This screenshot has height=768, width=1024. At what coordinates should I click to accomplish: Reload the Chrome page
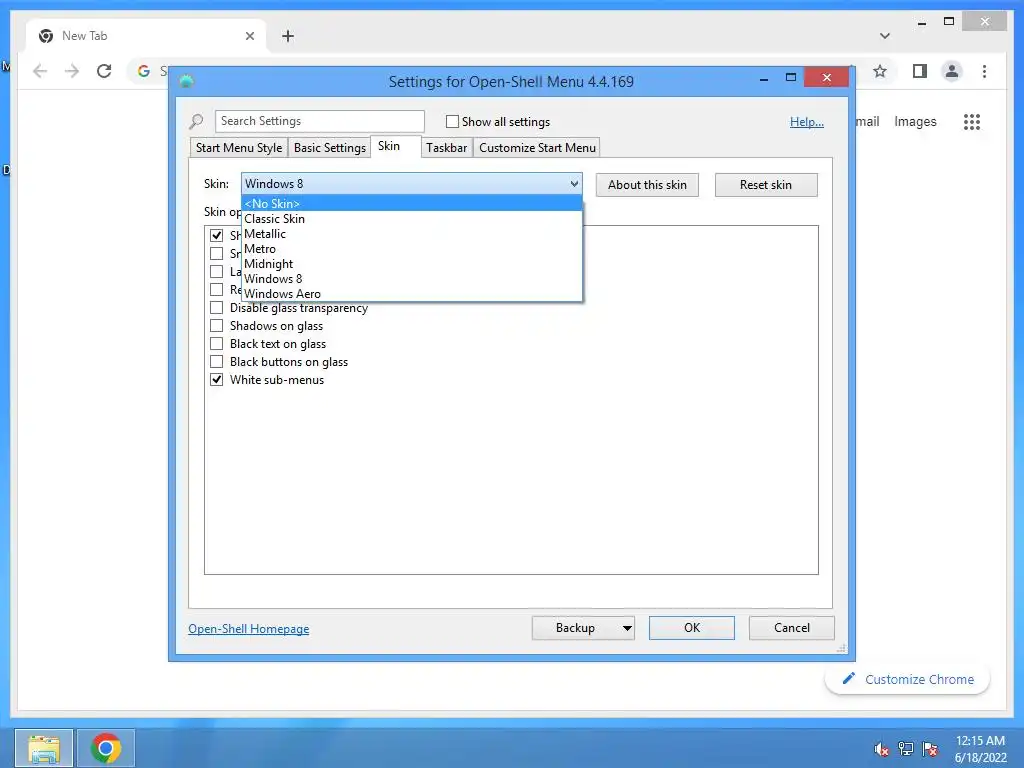104,71
